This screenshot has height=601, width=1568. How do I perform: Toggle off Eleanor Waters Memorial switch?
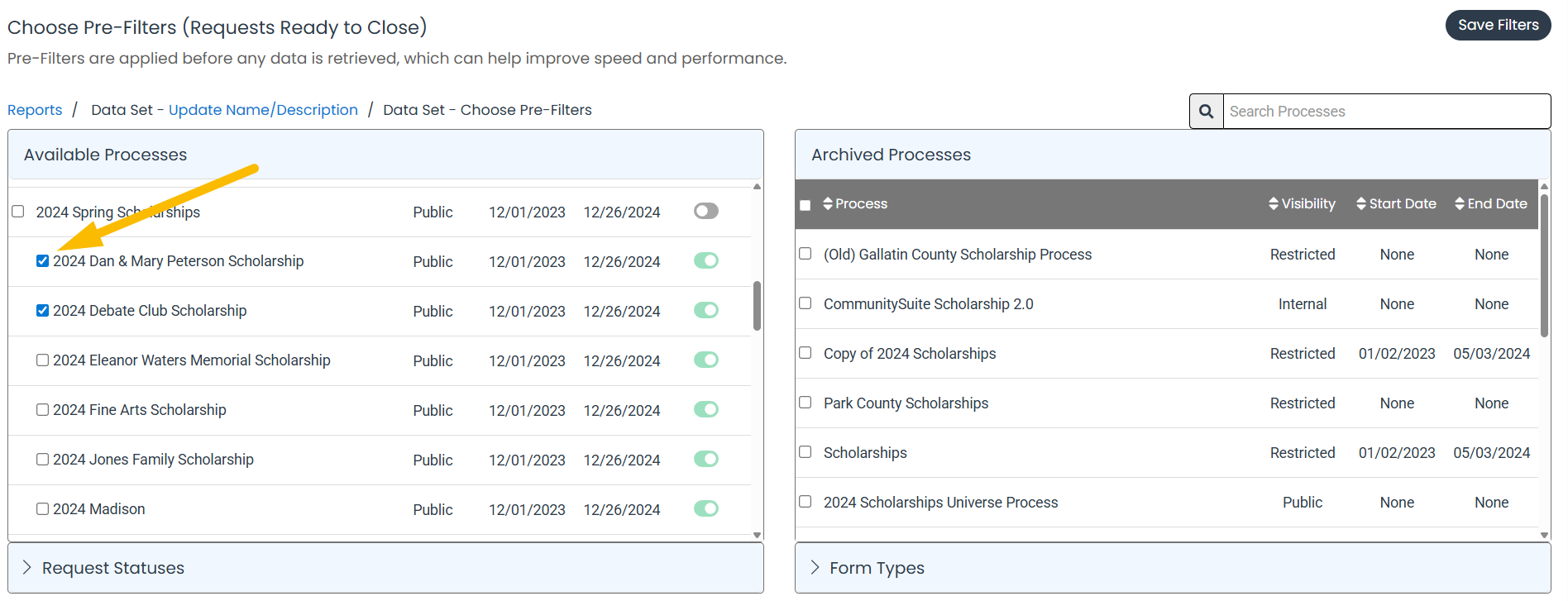click(706, 360)
